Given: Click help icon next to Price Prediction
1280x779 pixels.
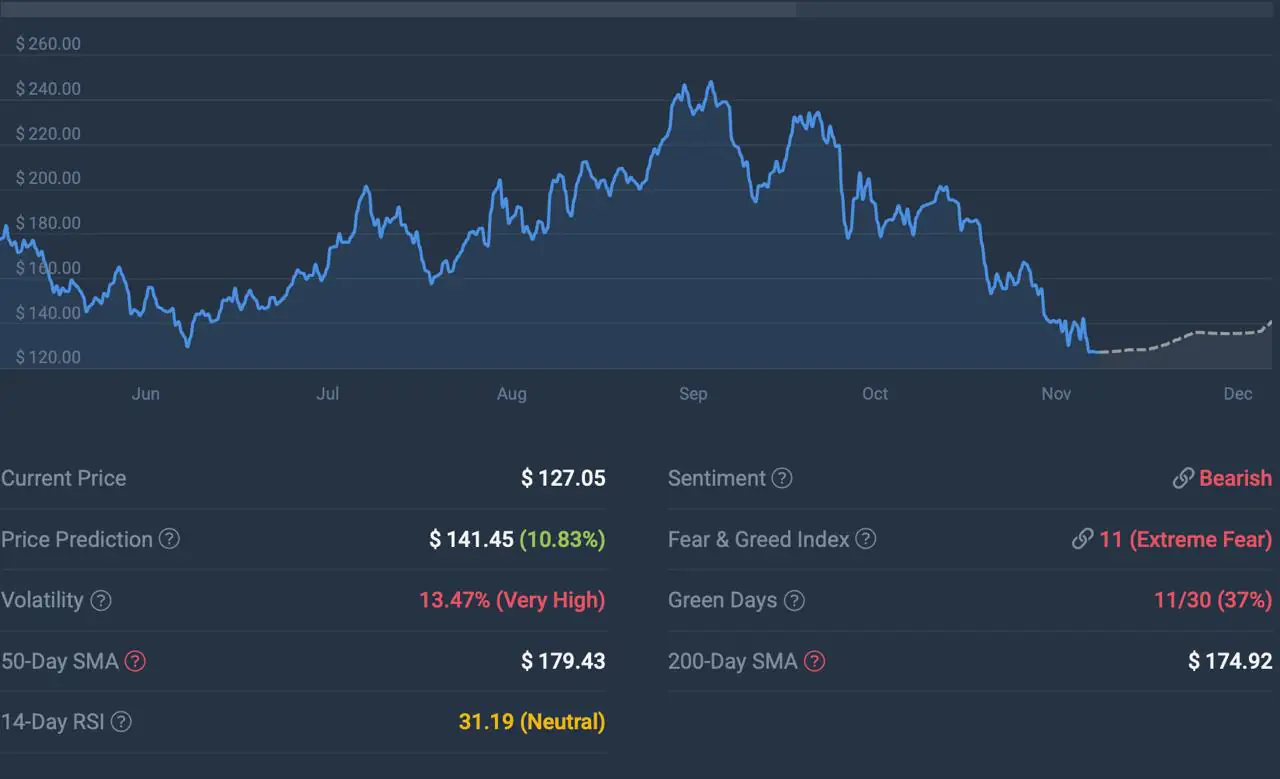Looking at the screenshot, I should [170, 539].
